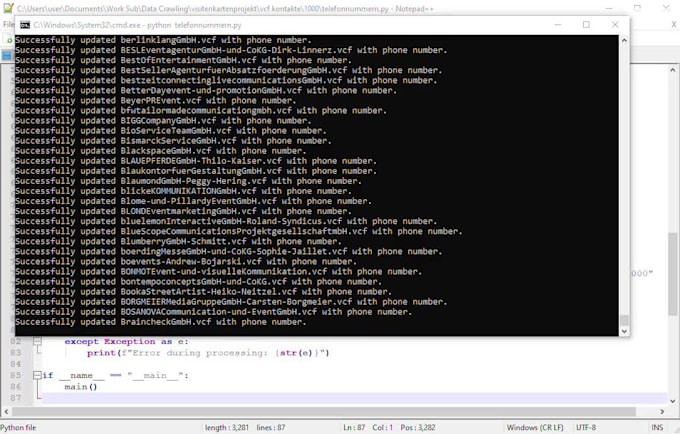Screen dimensions: 680x434
Task: Click the cmd.exe title text 'python telefonnummern.py'
Action: pyautogui.click(x=195, y=25)
